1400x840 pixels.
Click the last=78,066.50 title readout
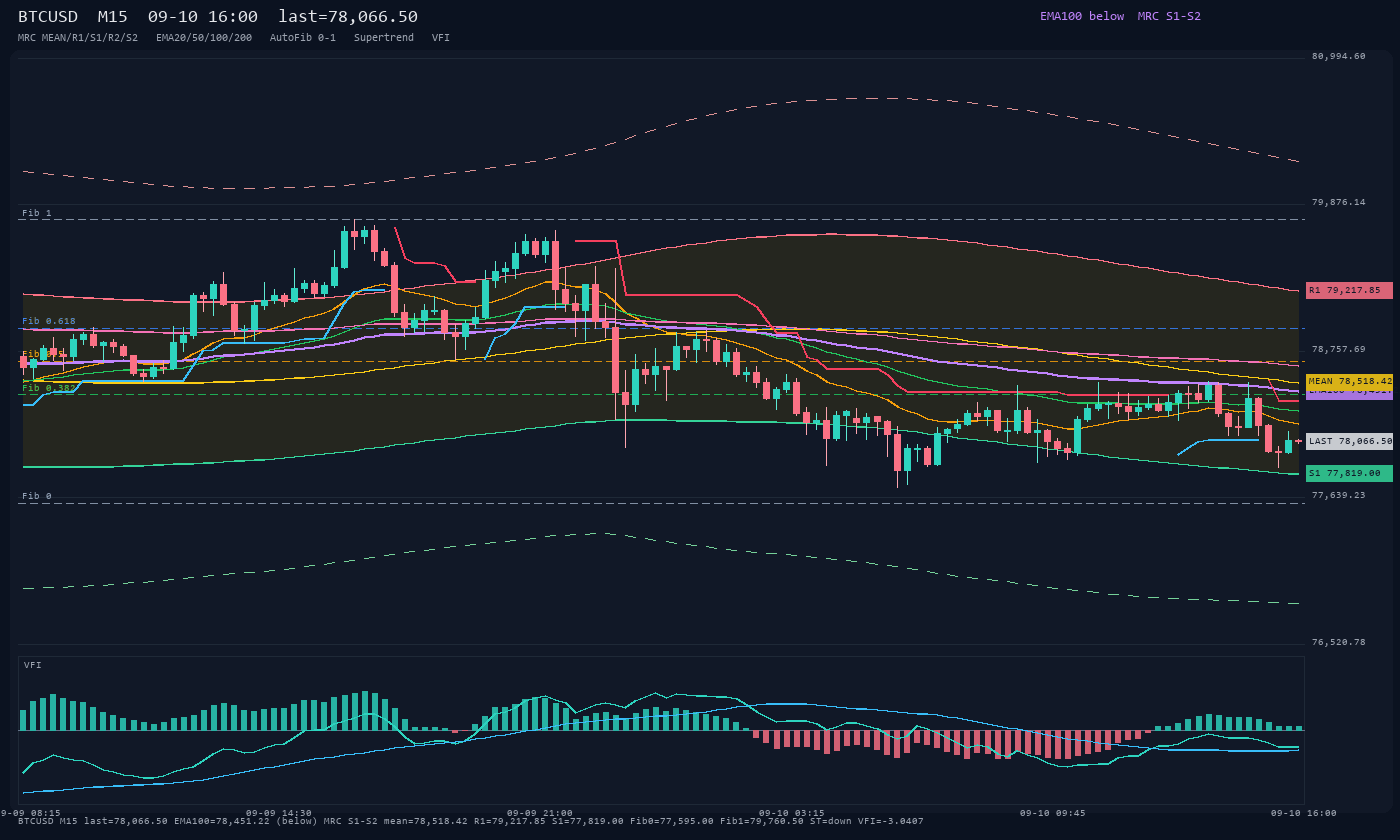pyautogui.click(x=348, y=17)
